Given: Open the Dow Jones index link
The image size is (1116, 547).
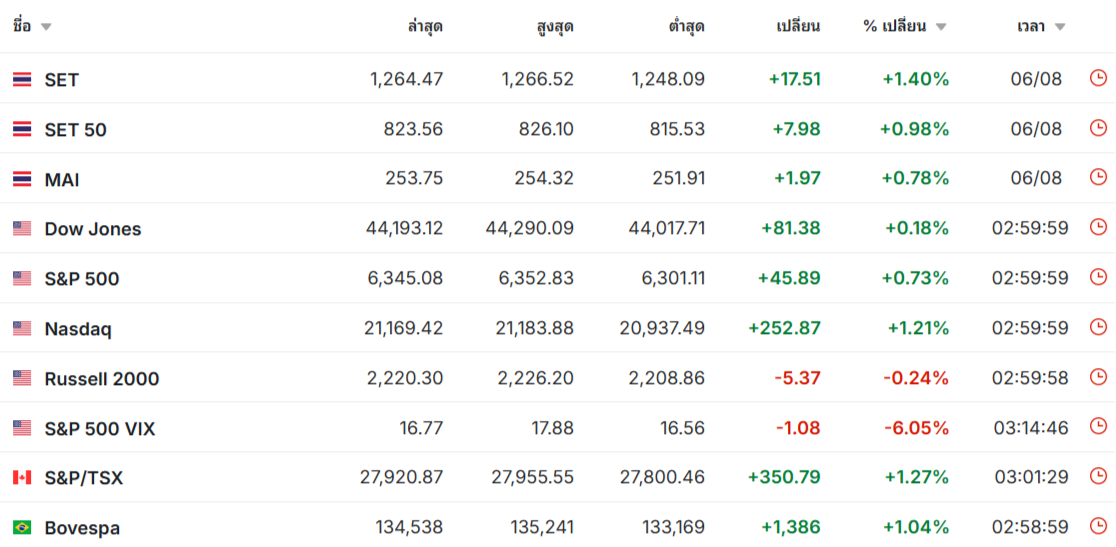Looking at the screenshot, I should [93, 229].
